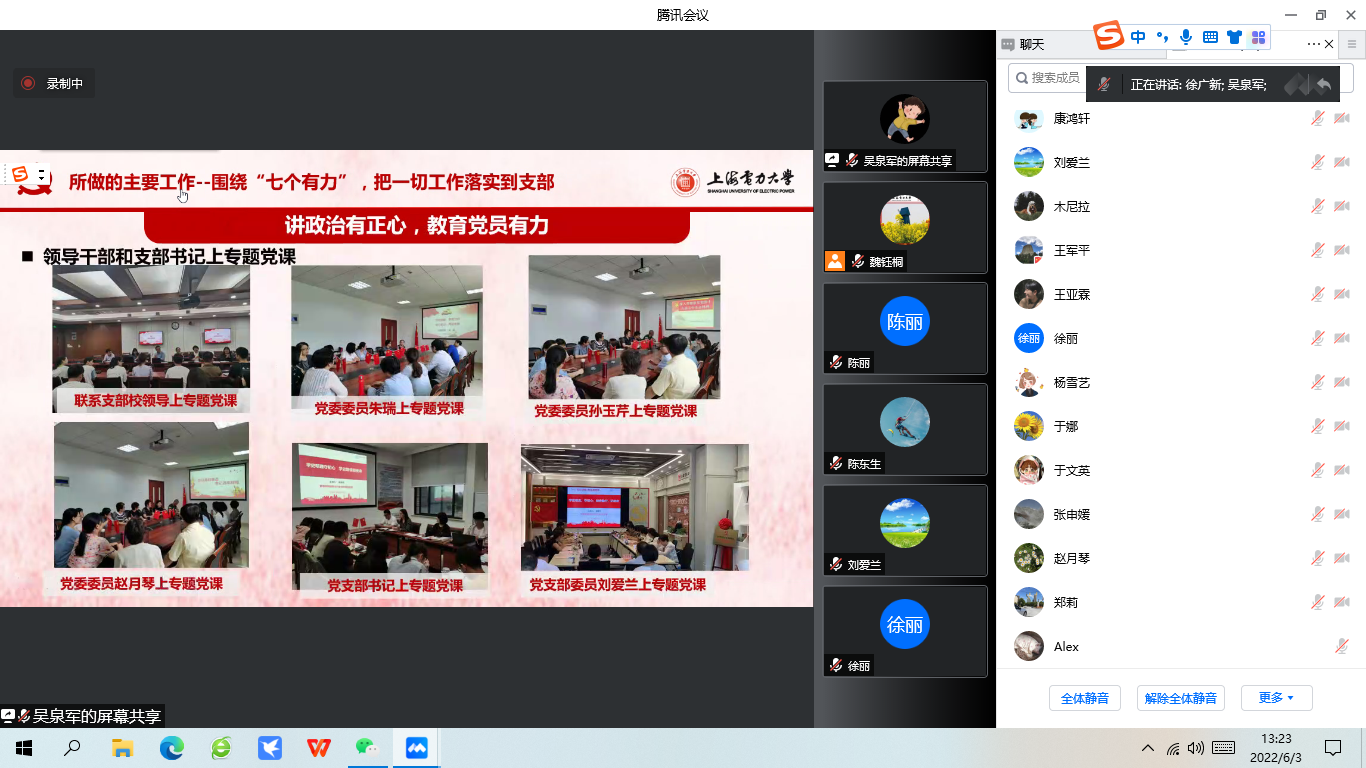
Task: Select 陈丽's video thumbnail
Action: 904,328
